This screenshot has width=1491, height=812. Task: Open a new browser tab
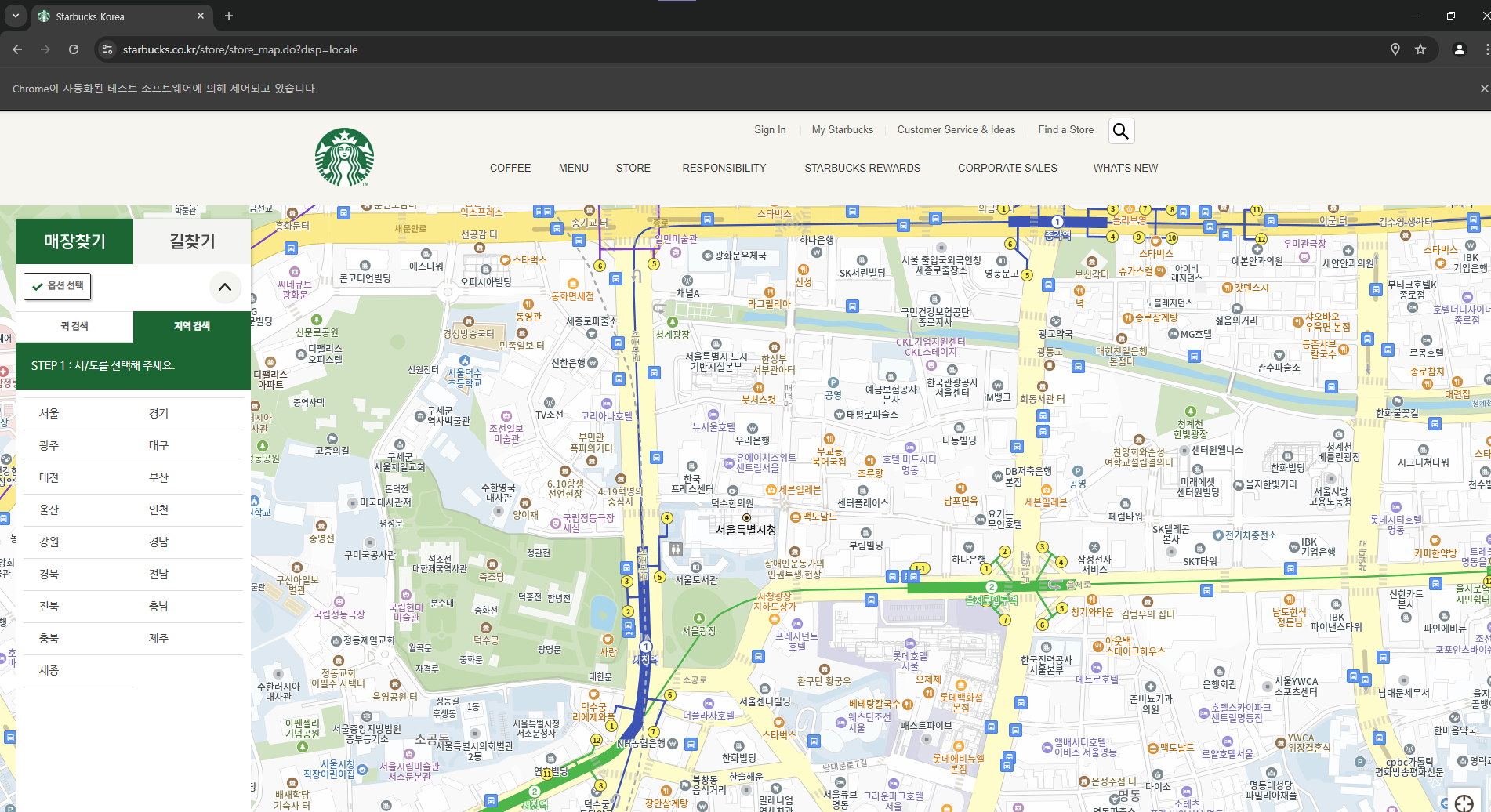click(229, 16)
